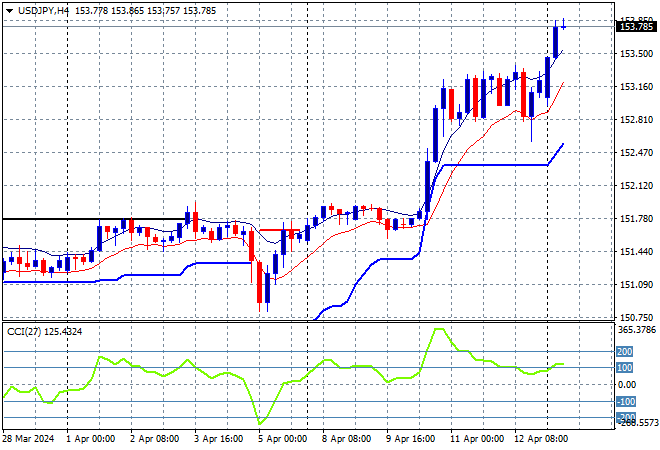Image resolution: width=660 pixels, height=450 pixels.
Task: Click the 153.160 price axis label
Action: [636, 87]
